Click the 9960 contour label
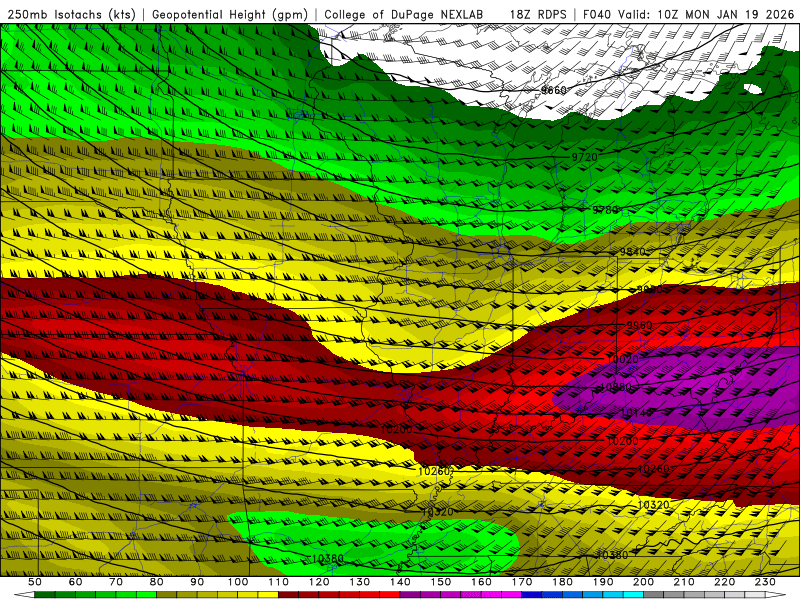Screen dimensions: 800x600 point(639,325)
